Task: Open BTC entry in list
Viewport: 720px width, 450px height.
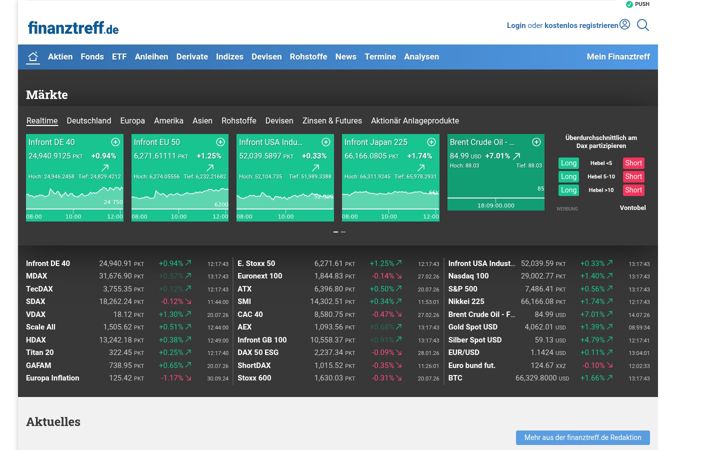Action: (x=455, y=378)
